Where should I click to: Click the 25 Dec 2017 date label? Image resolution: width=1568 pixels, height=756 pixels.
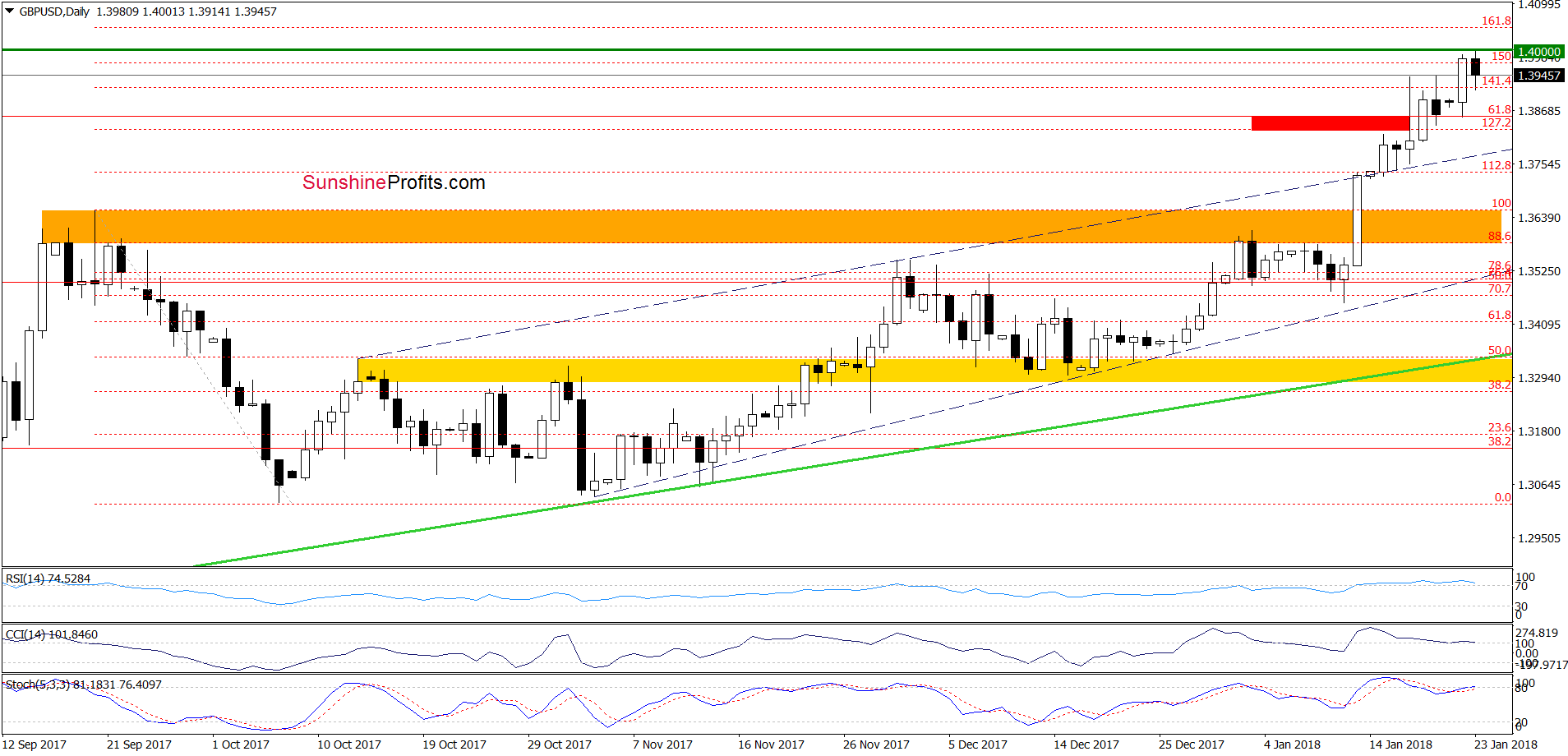(x=1192, y=744)
